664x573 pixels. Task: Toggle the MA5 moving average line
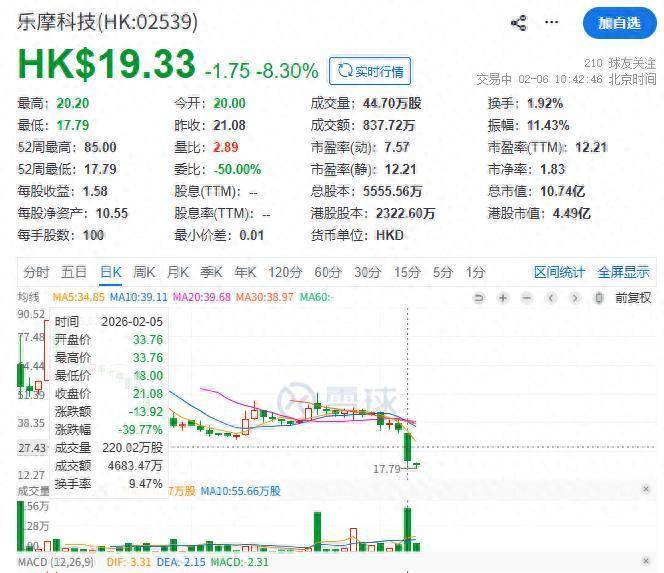(78, 297)
